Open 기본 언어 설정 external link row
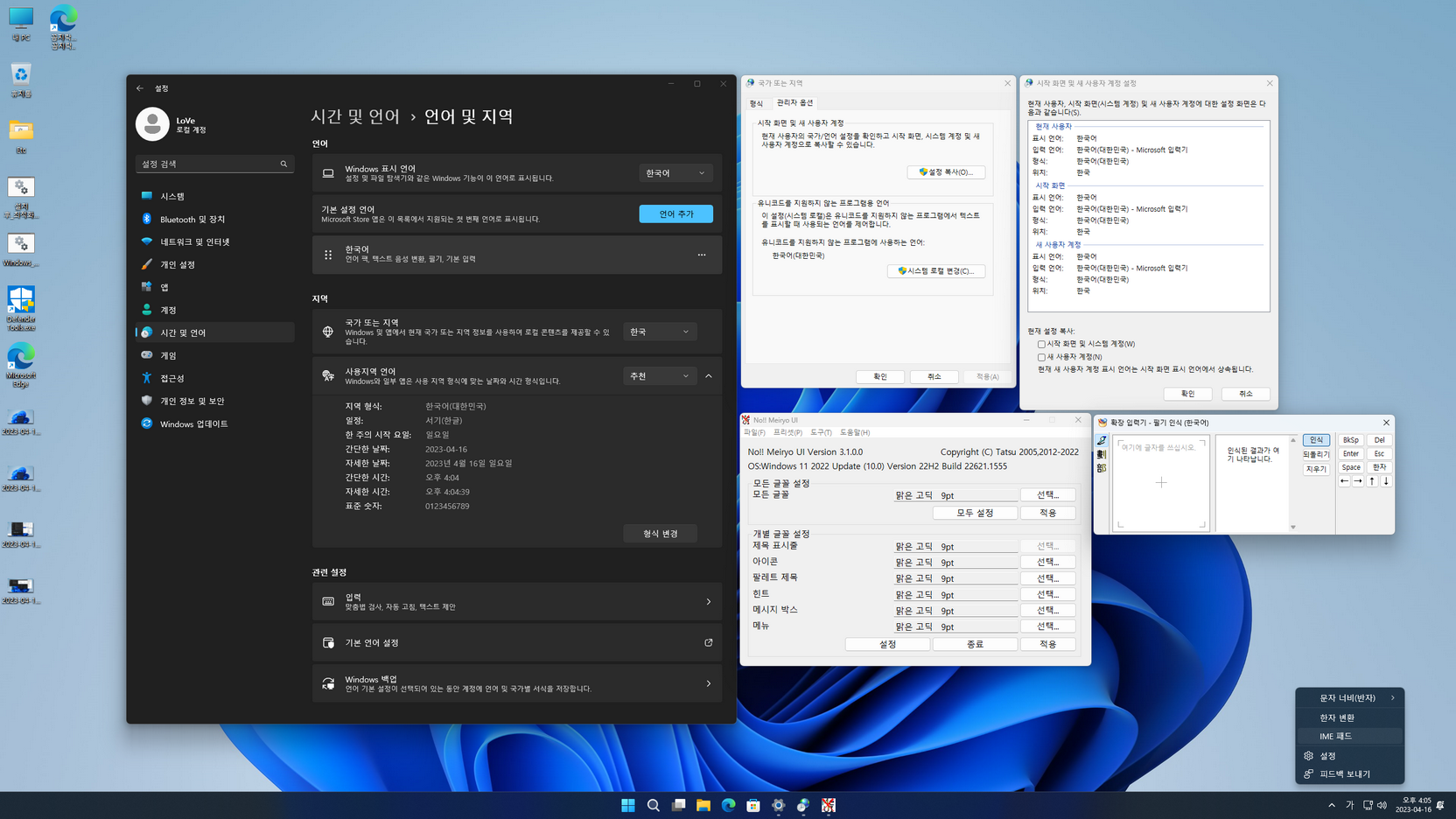This screenshot has height=819, width=1456. [x=517, y=642]
